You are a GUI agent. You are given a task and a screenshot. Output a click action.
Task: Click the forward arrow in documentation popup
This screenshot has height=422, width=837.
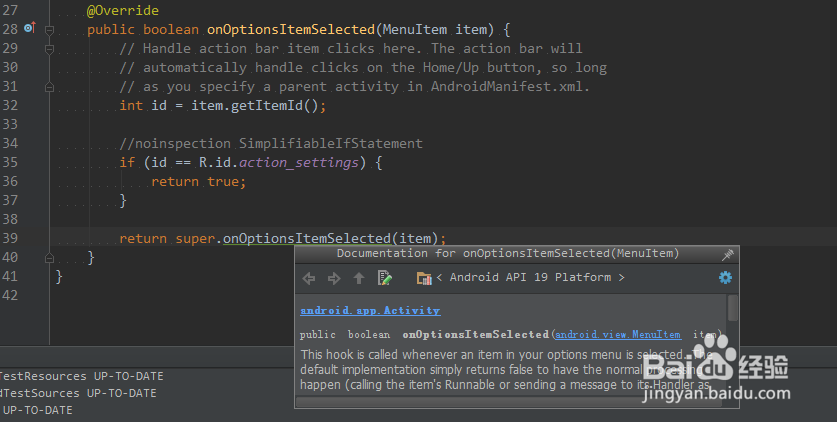(334, 278)
